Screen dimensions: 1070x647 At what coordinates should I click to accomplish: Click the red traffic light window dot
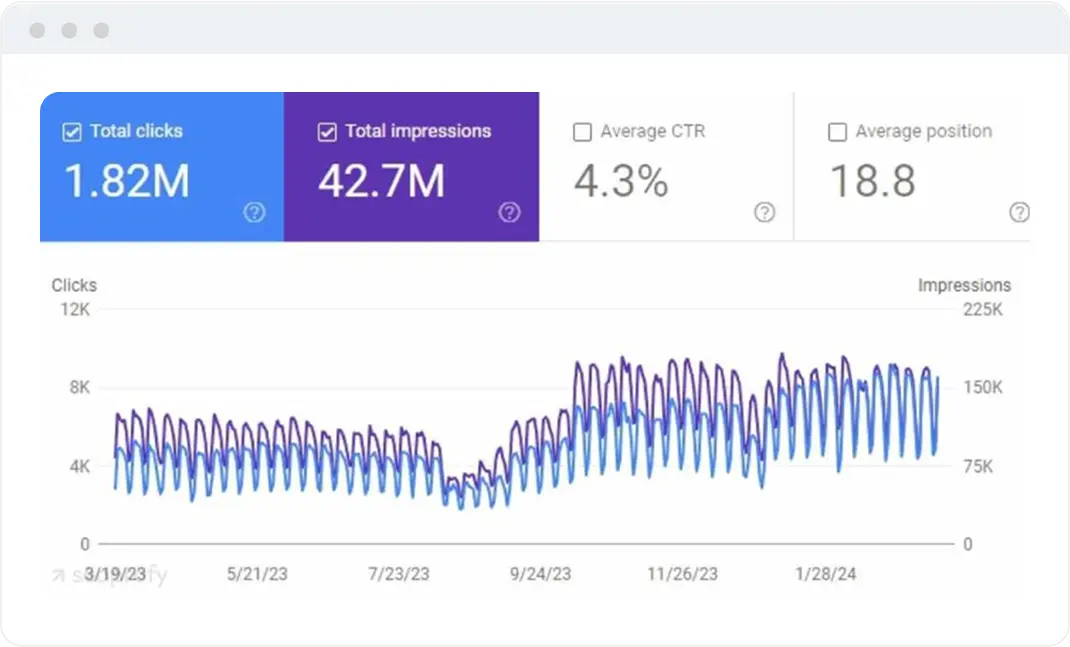pos(37,30)
